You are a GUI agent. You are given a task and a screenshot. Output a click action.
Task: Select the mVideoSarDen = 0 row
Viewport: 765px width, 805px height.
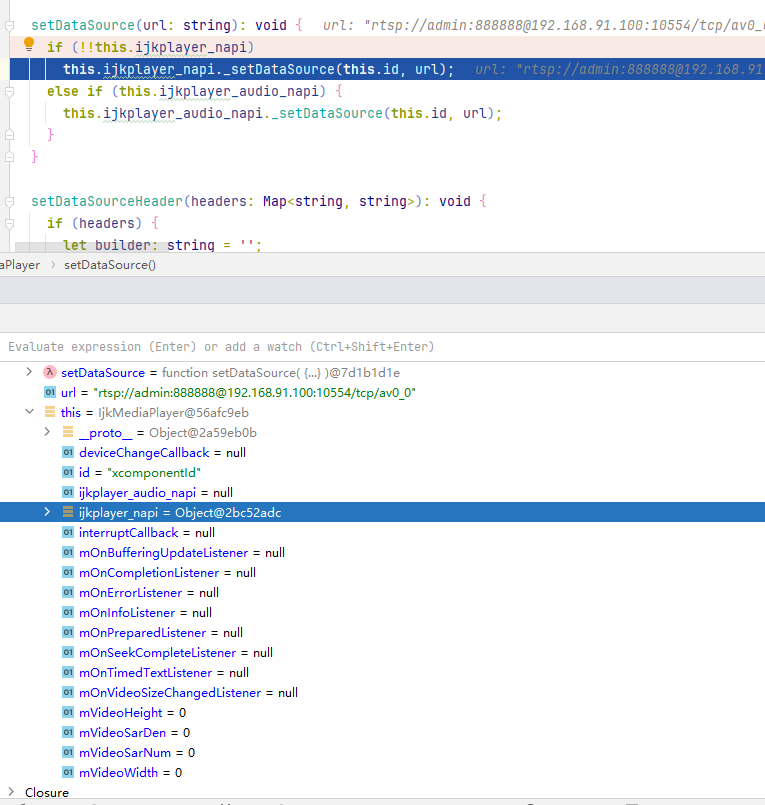382,733
